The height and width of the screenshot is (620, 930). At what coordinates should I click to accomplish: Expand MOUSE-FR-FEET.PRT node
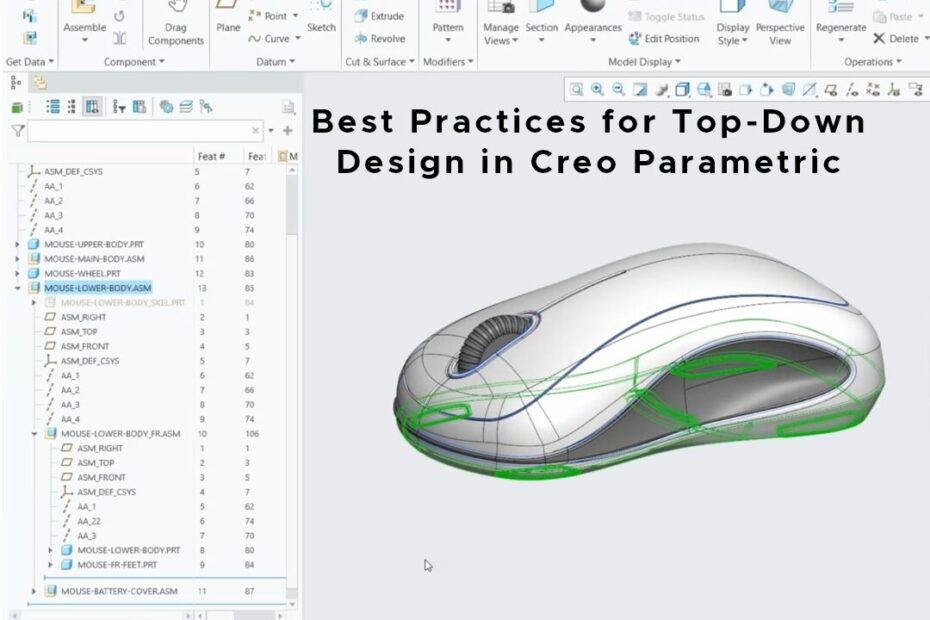tap(50, 565)
